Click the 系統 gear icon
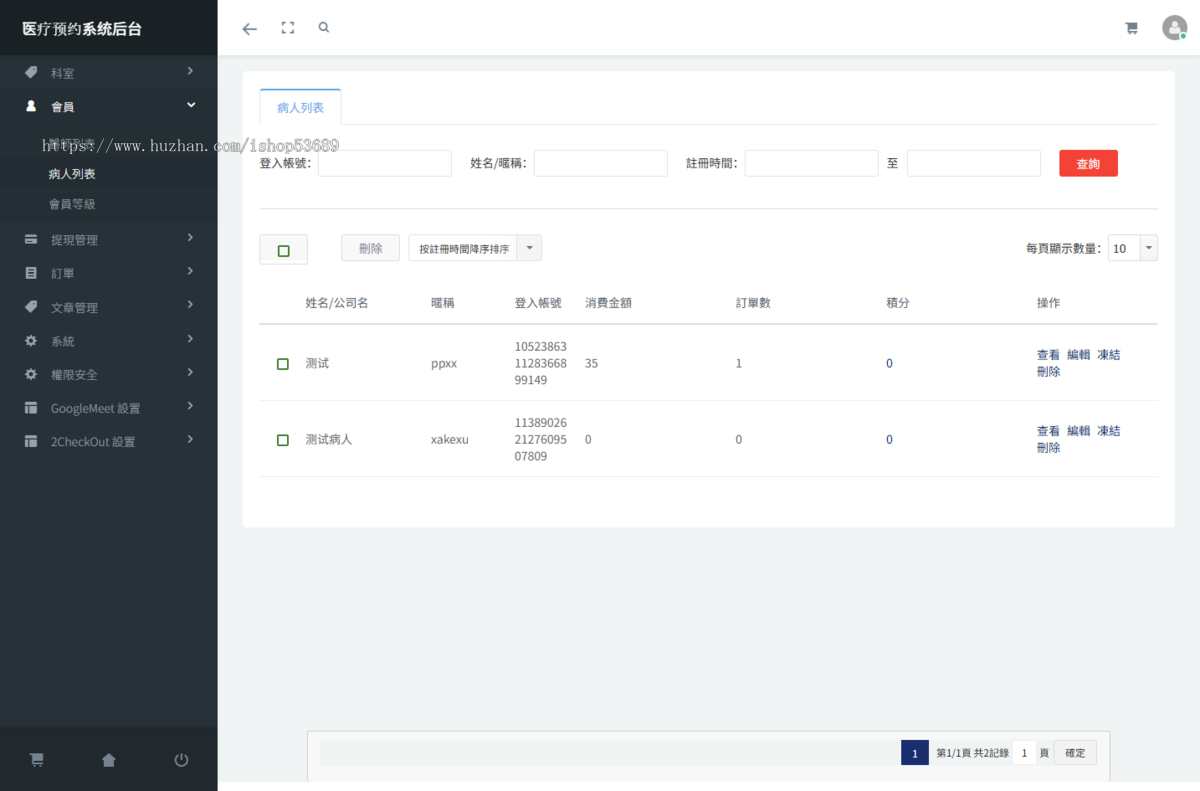This screenshot has height=791, width=1200. (31, 341)
